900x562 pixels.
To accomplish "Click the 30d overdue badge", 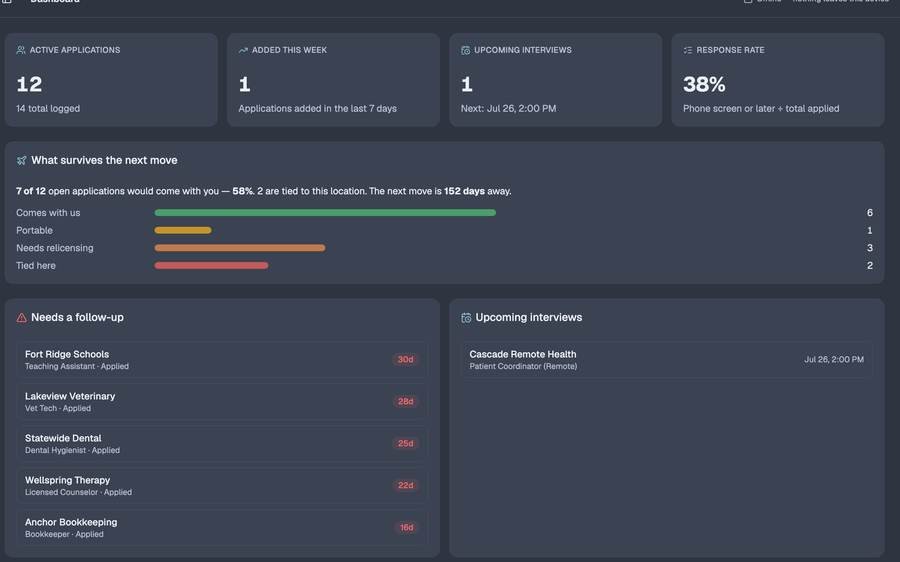I will point(406,359).
